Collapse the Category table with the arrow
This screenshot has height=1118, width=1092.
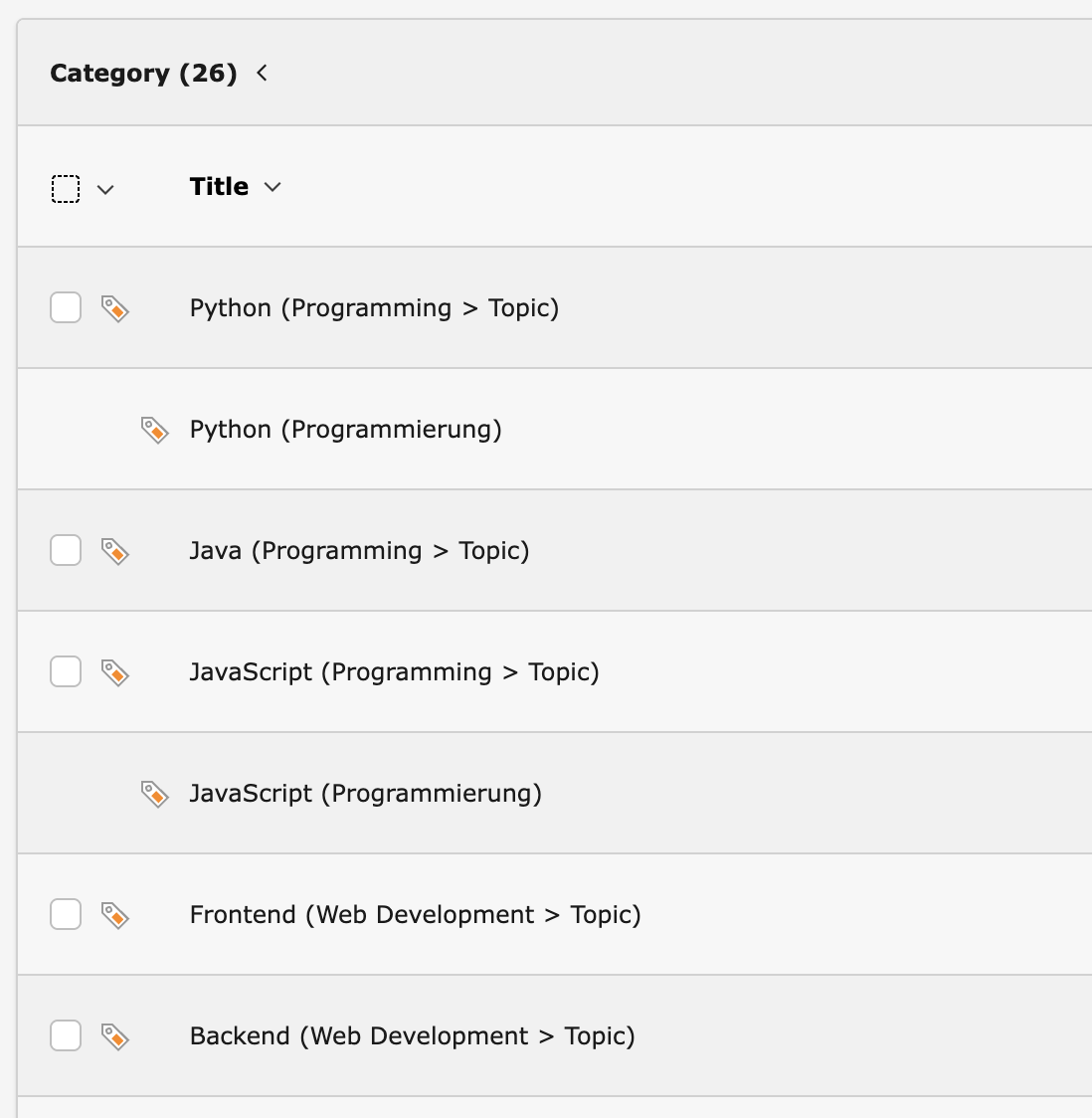pyautogui.click(x=262, y=73)
